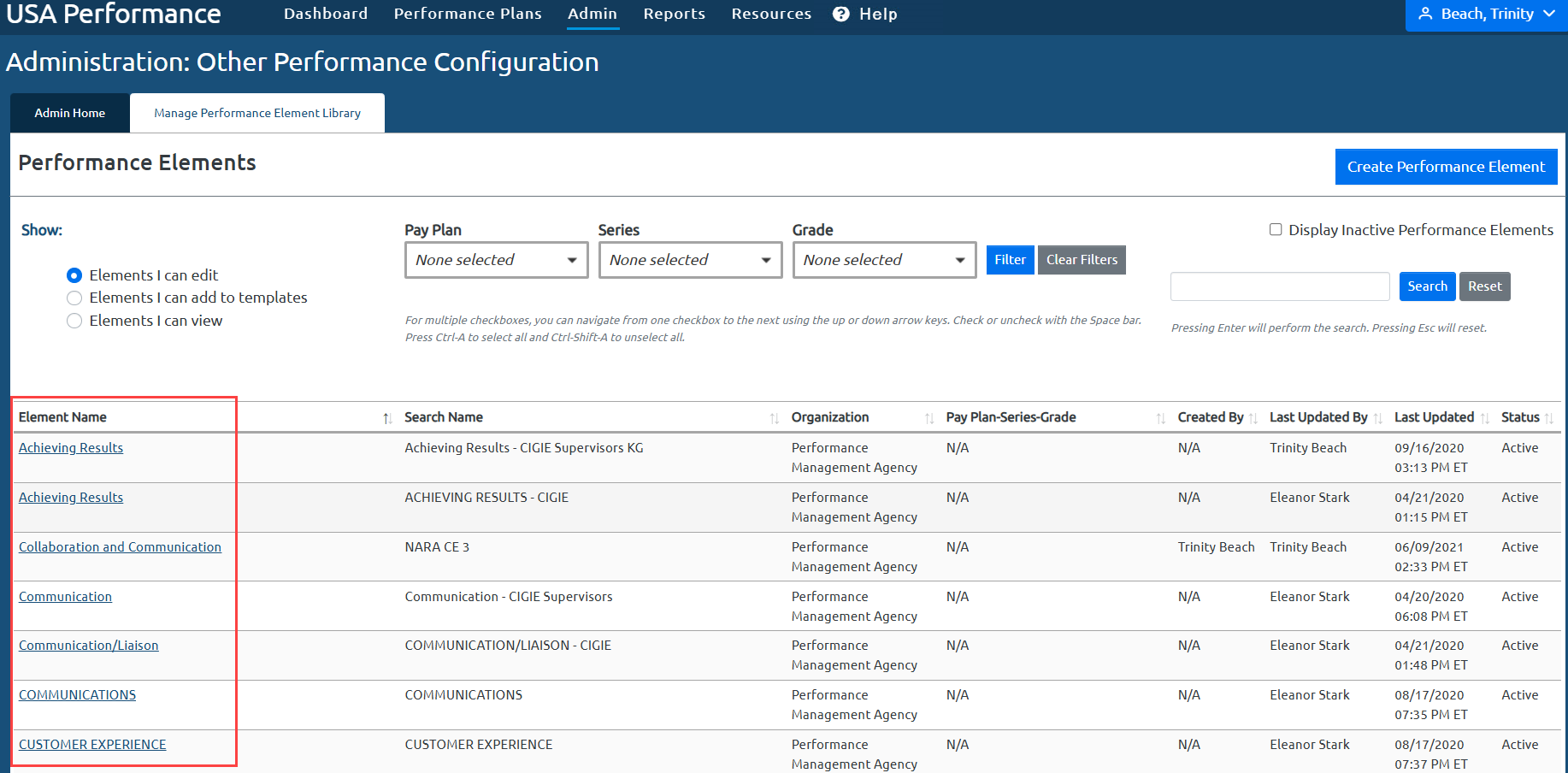Select Elements I can view option
The width and height of the screenshot is (1568, 773).
[74, 321]
